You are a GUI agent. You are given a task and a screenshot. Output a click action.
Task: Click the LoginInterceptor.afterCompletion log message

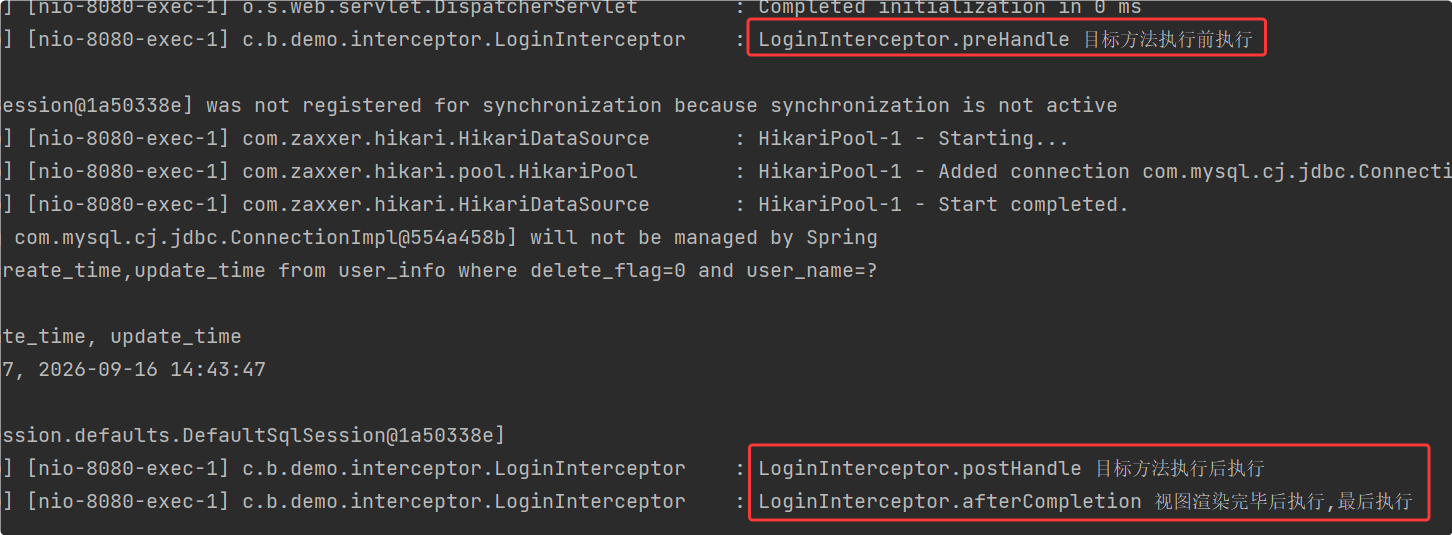[x=1085, y=501]
